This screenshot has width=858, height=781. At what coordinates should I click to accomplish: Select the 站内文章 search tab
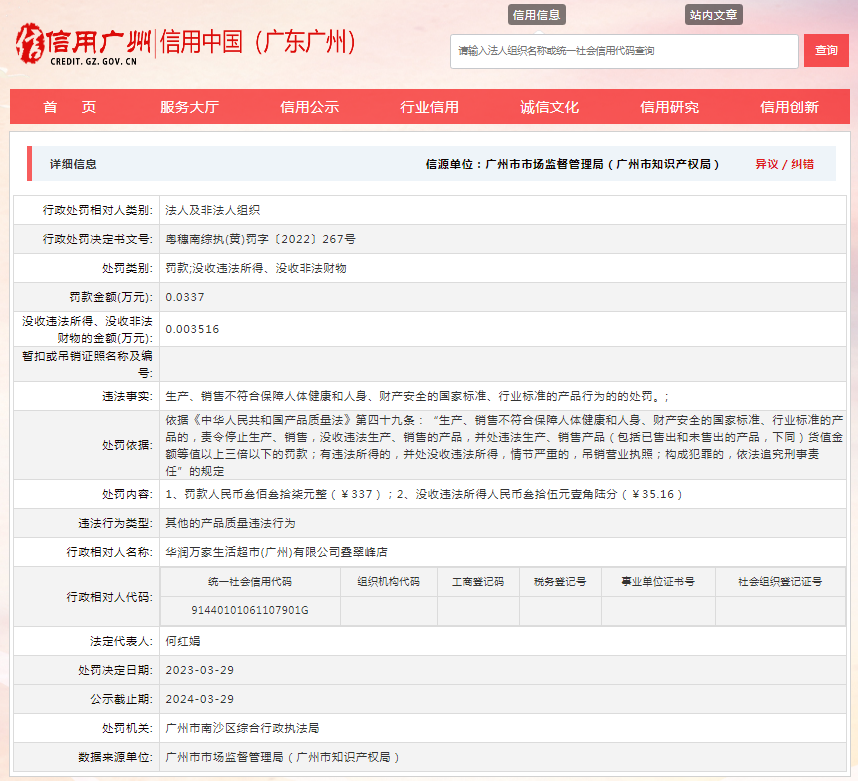tap(714, 15)
